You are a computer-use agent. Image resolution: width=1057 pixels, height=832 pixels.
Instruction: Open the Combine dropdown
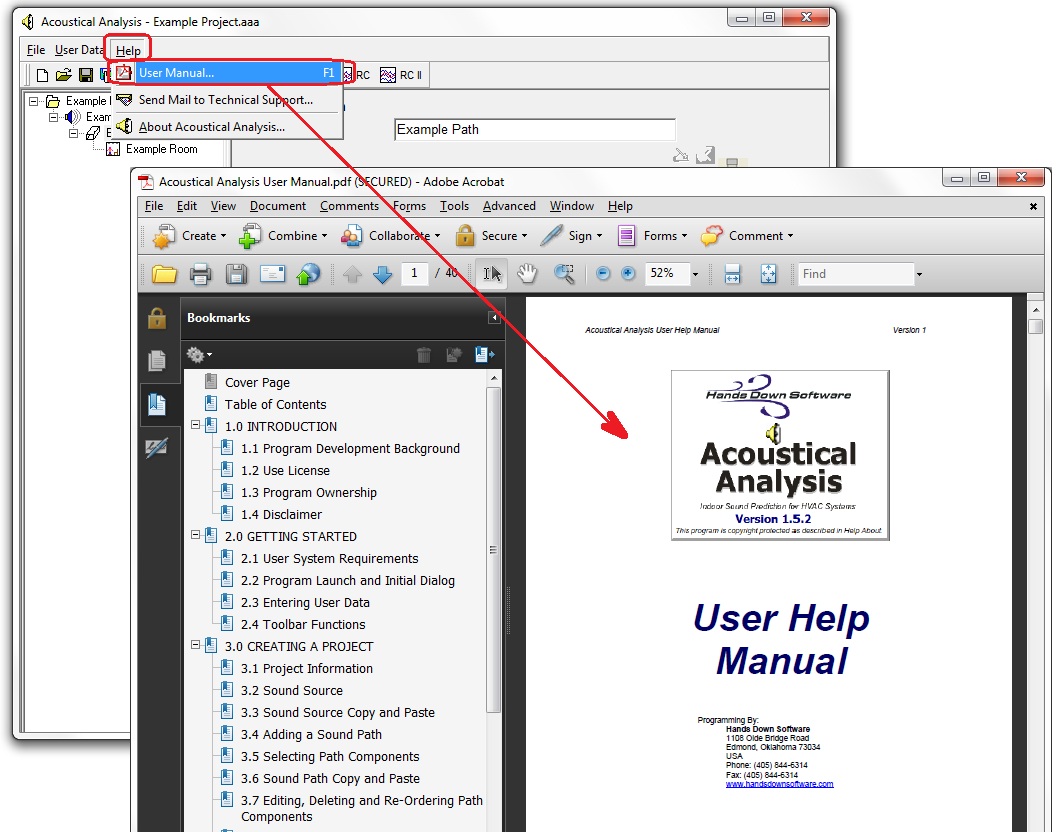click(283, 236)
